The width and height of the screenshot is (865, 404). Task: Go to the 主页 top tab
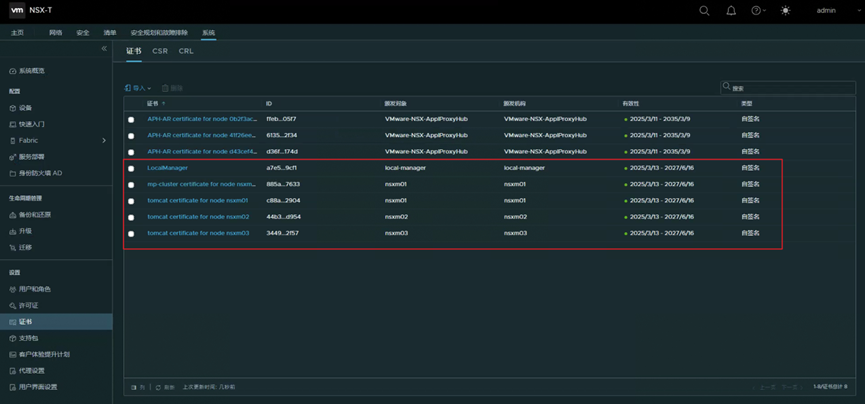tap(18, 33)
